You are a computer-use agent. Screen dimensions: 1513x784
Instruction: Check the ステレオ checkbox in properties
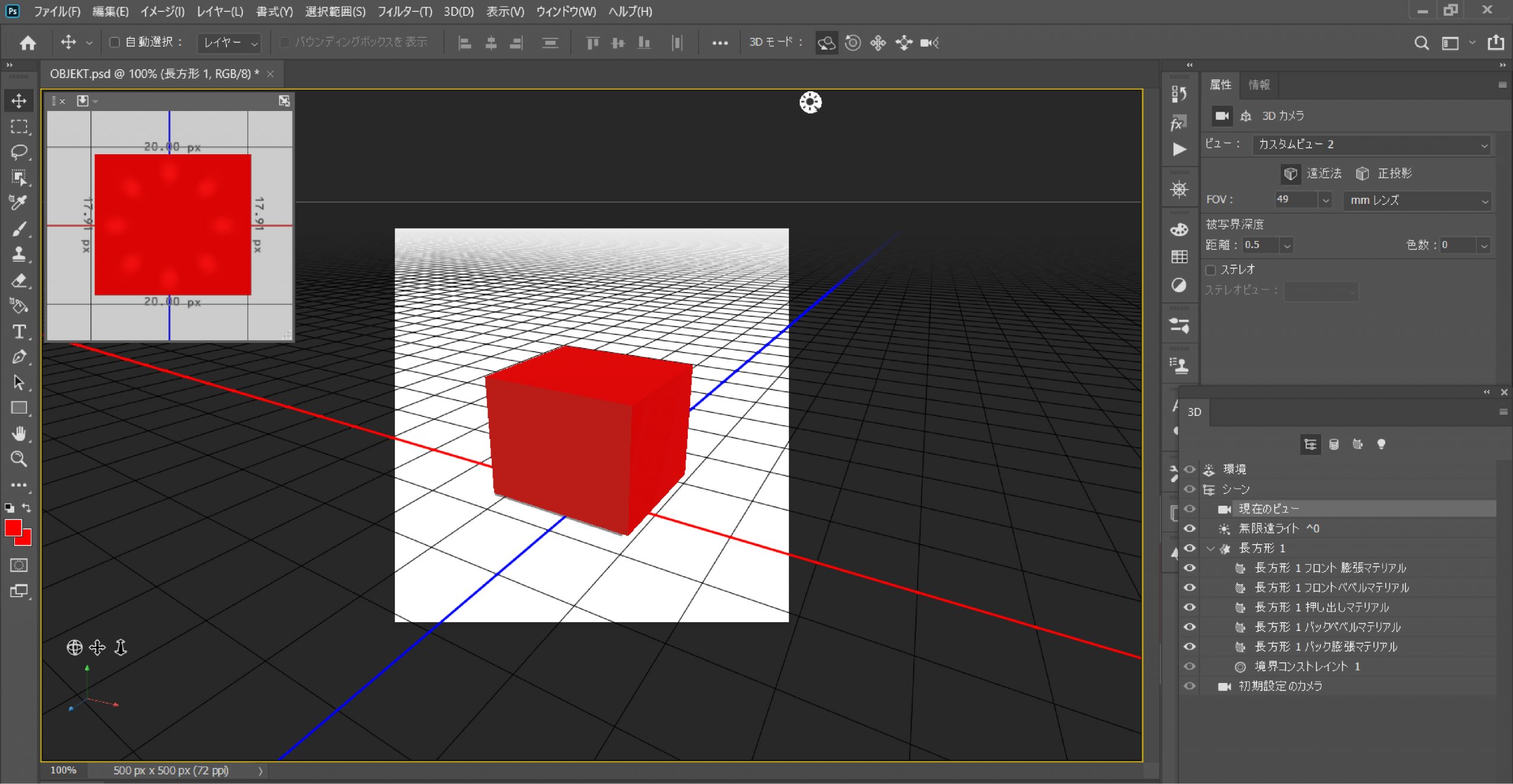click(1211, 269)
